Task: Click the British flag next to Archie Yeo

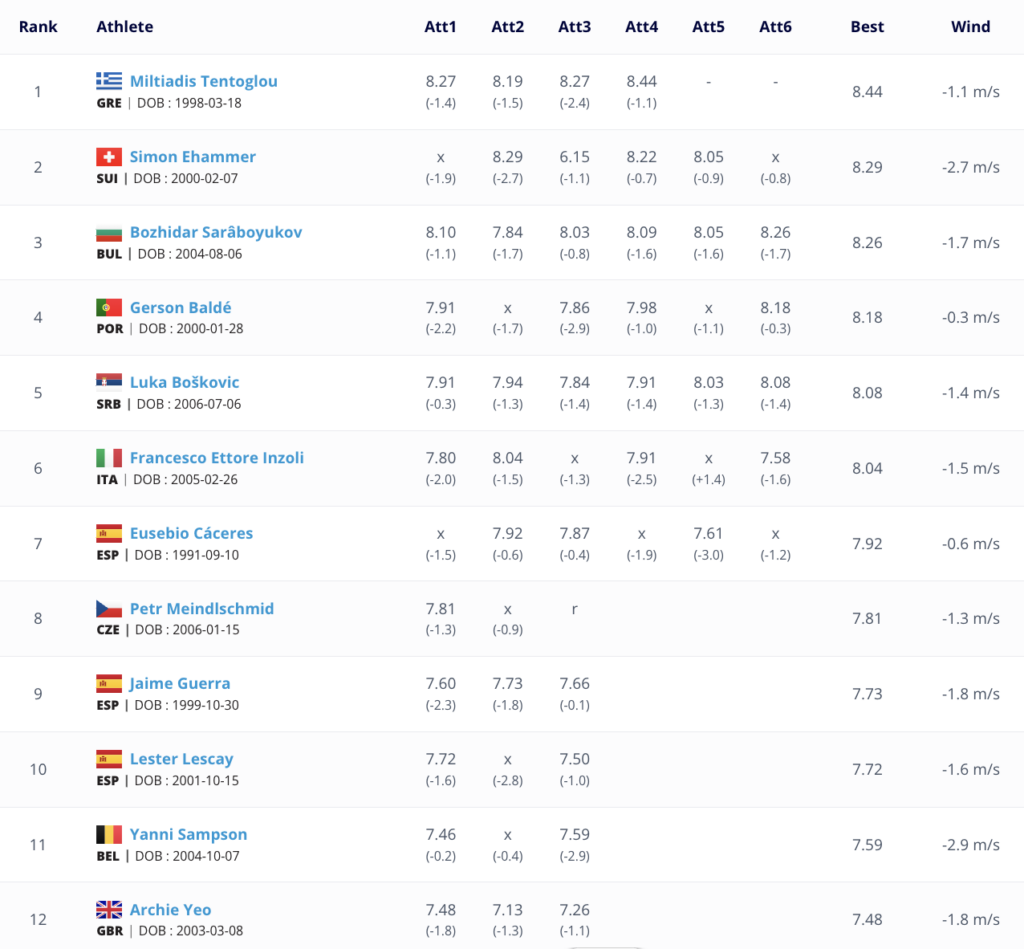Action: [x=108, y=909]
